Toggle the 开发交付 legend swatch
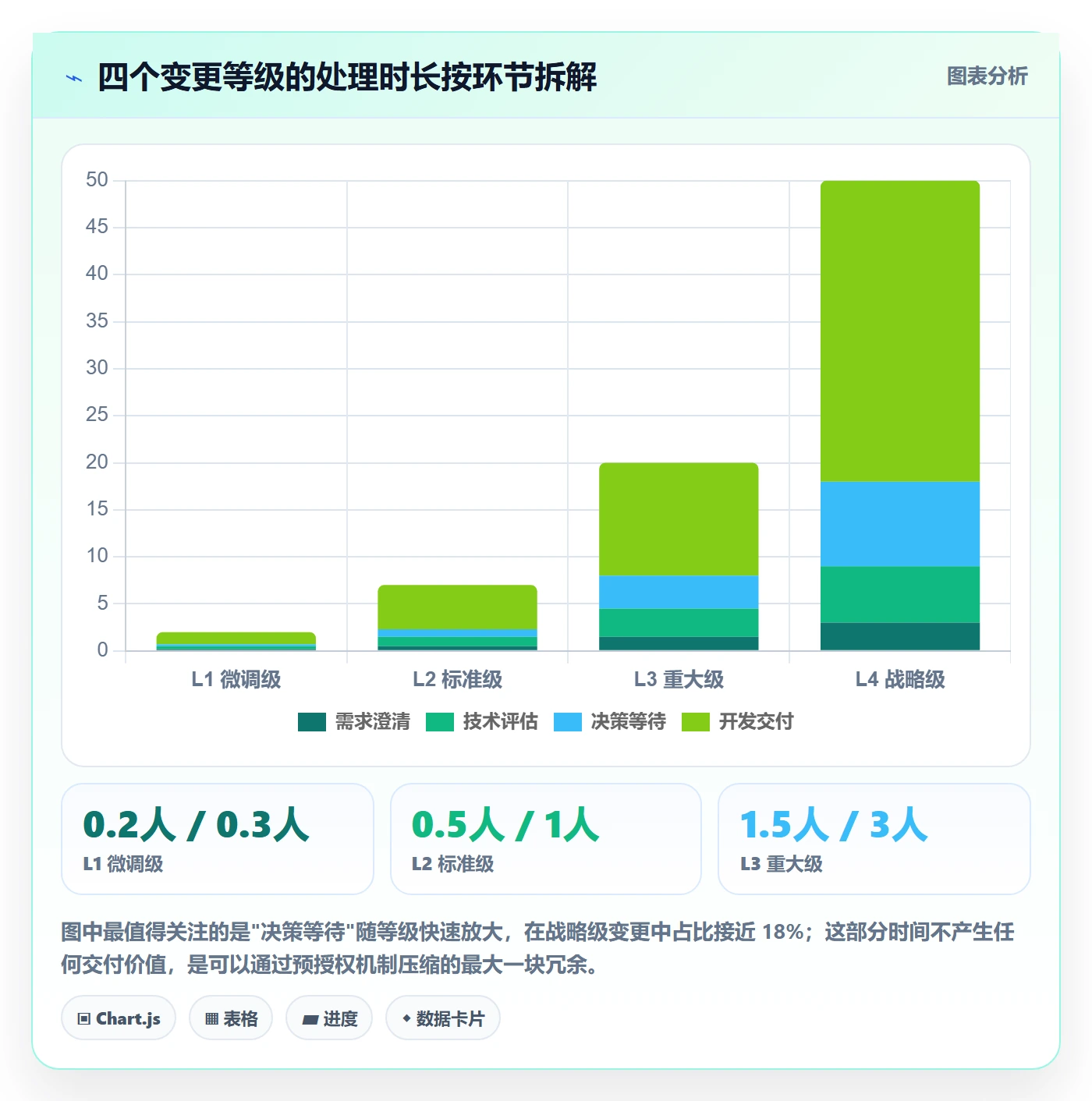The width and height of the screenshot is (1092, 1101). click(695, 722)
